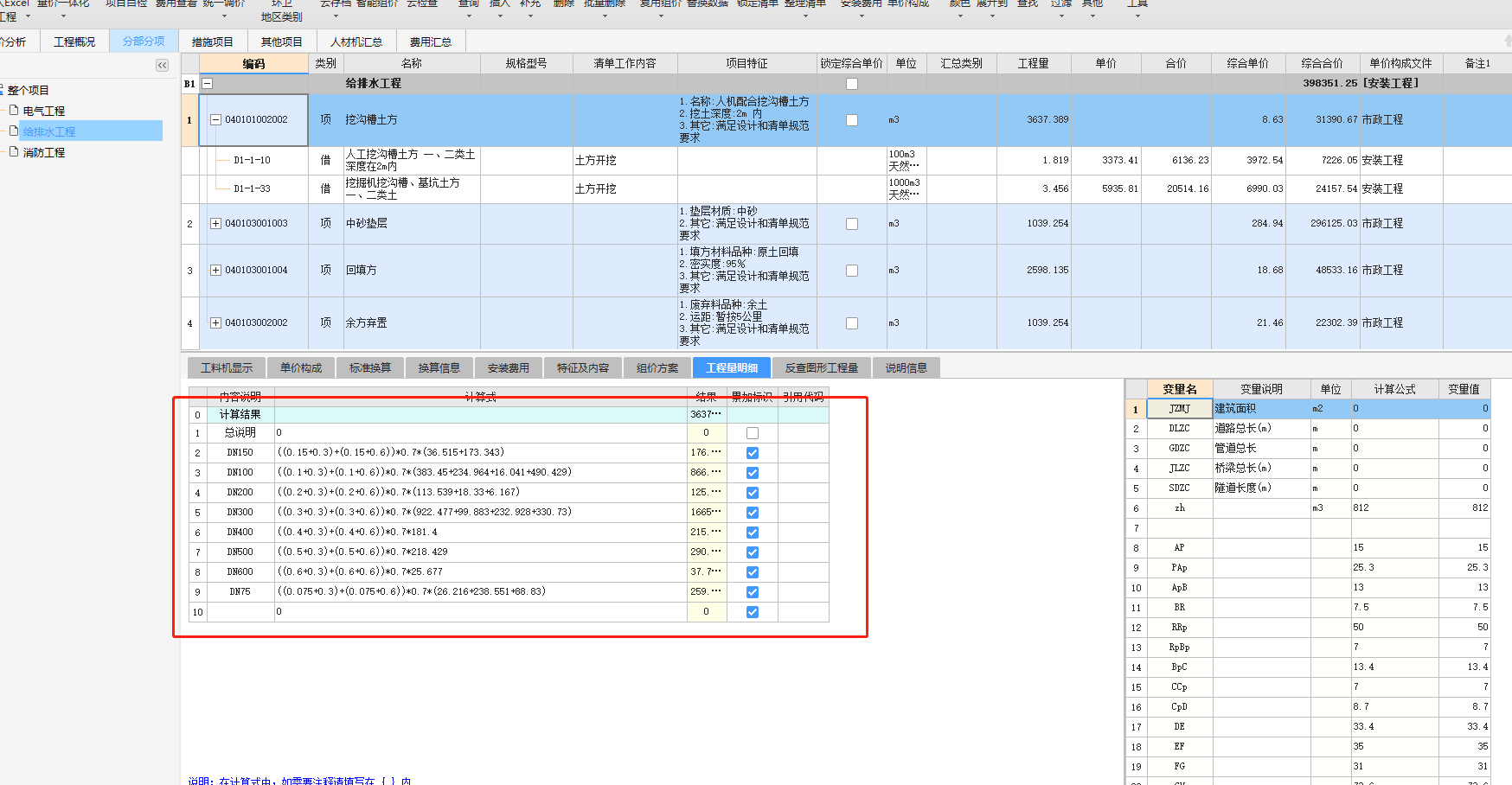Open the 安装费用 bottom tab
This screenshot has width=1512, height=785.
[509, 367]
